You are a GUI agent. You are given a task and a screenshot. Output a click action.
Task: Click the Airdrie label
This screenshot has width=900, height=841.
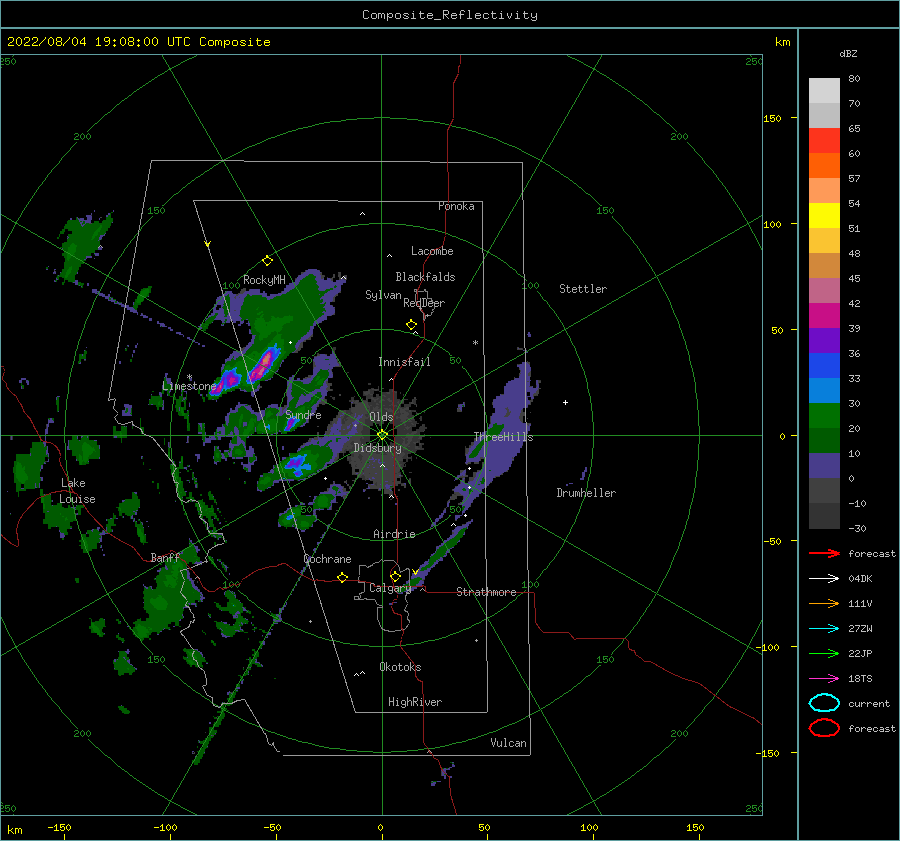[x=394, y=534]
